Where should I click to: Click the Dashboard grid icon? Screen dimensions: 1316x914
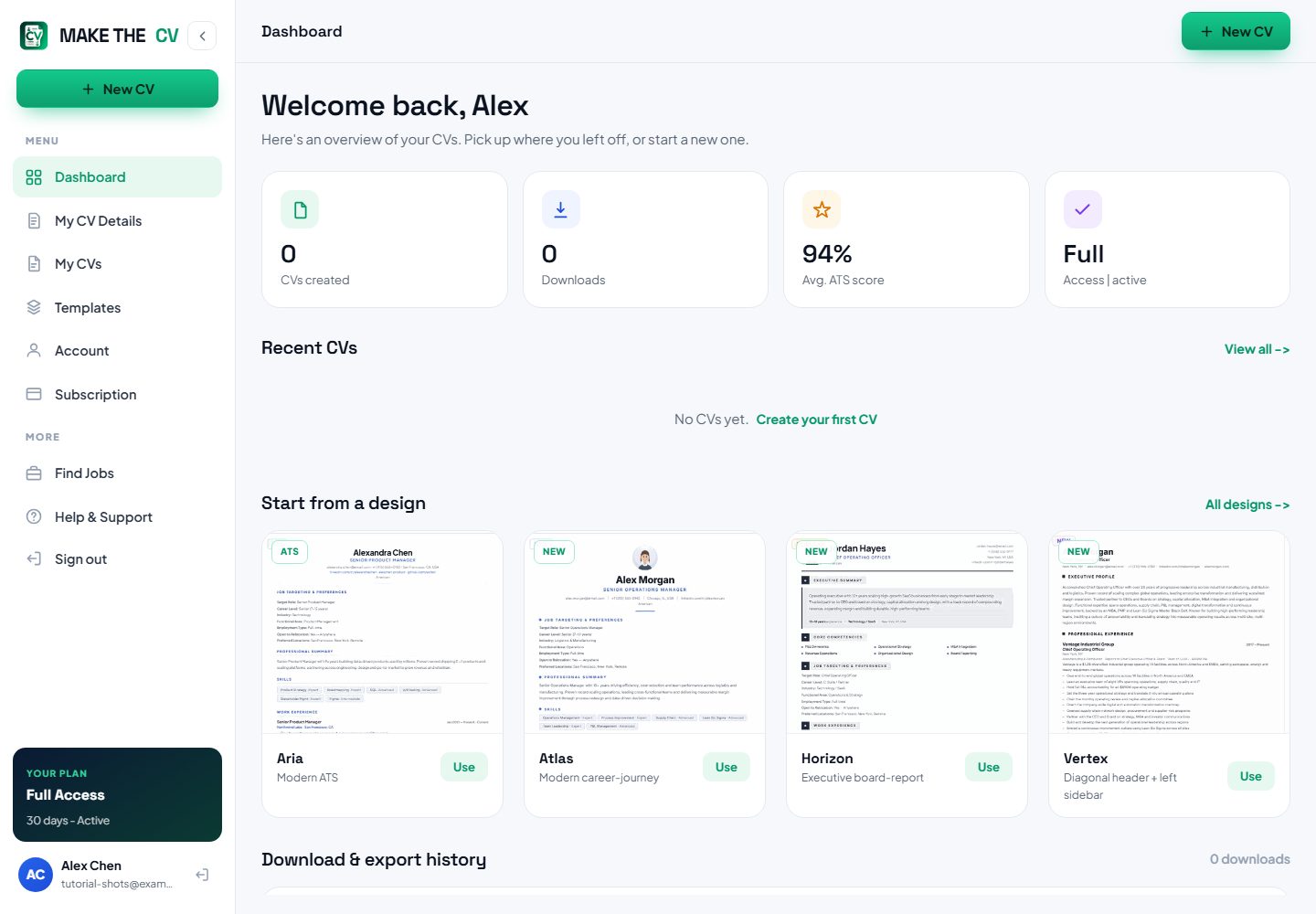[34, 177]
